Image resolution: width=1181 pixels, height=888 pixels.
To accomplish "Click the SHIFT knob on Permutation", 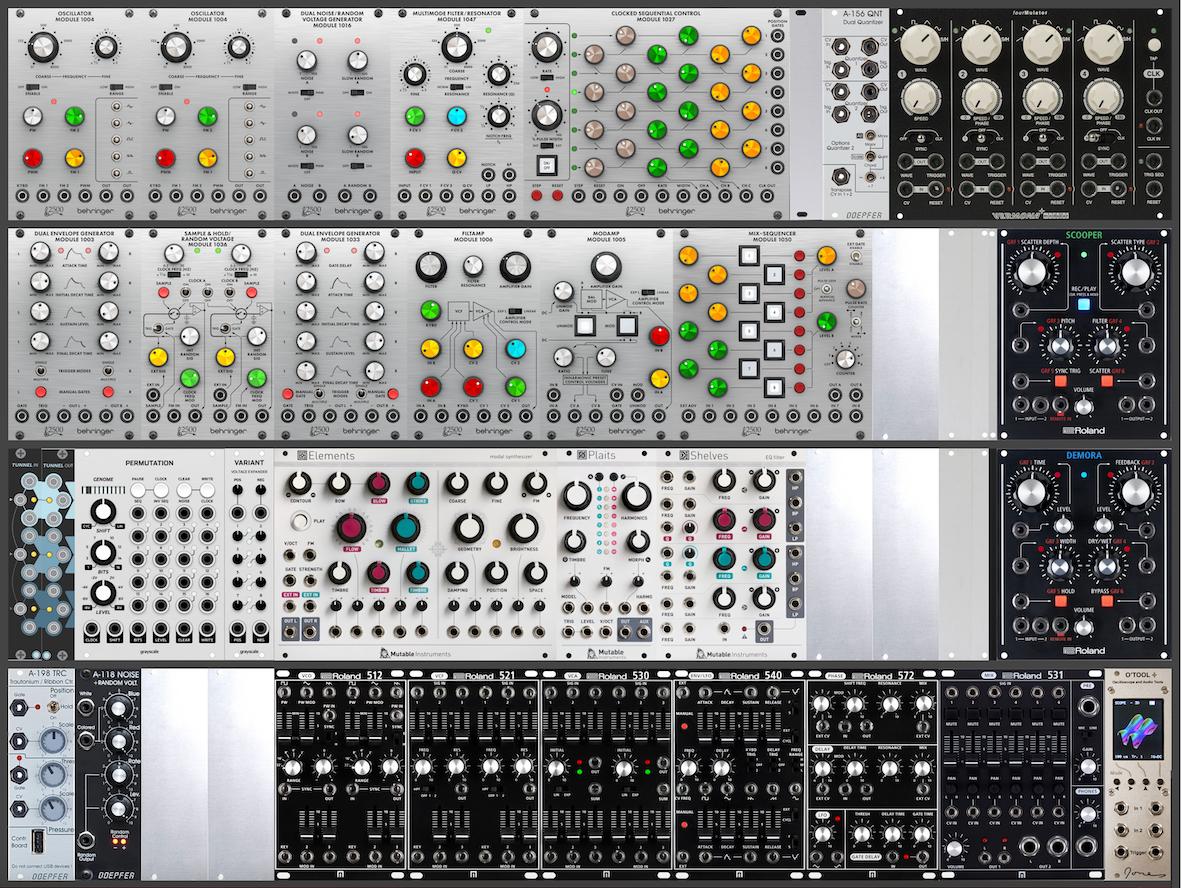I will (103, 512).
